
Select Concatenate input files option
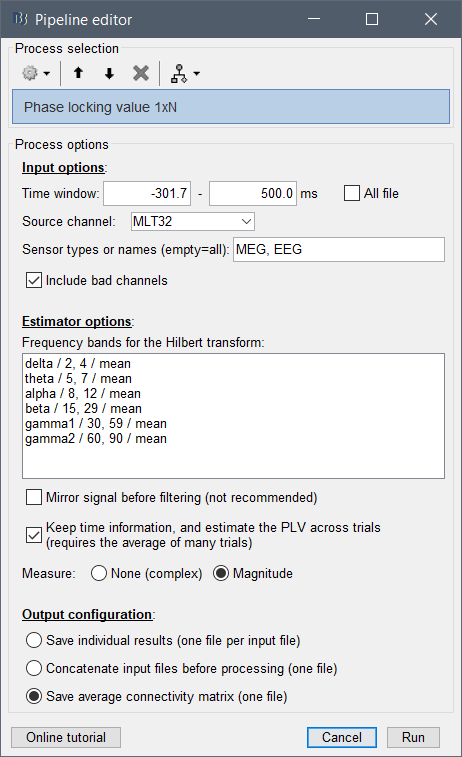[x=34, y=668]
